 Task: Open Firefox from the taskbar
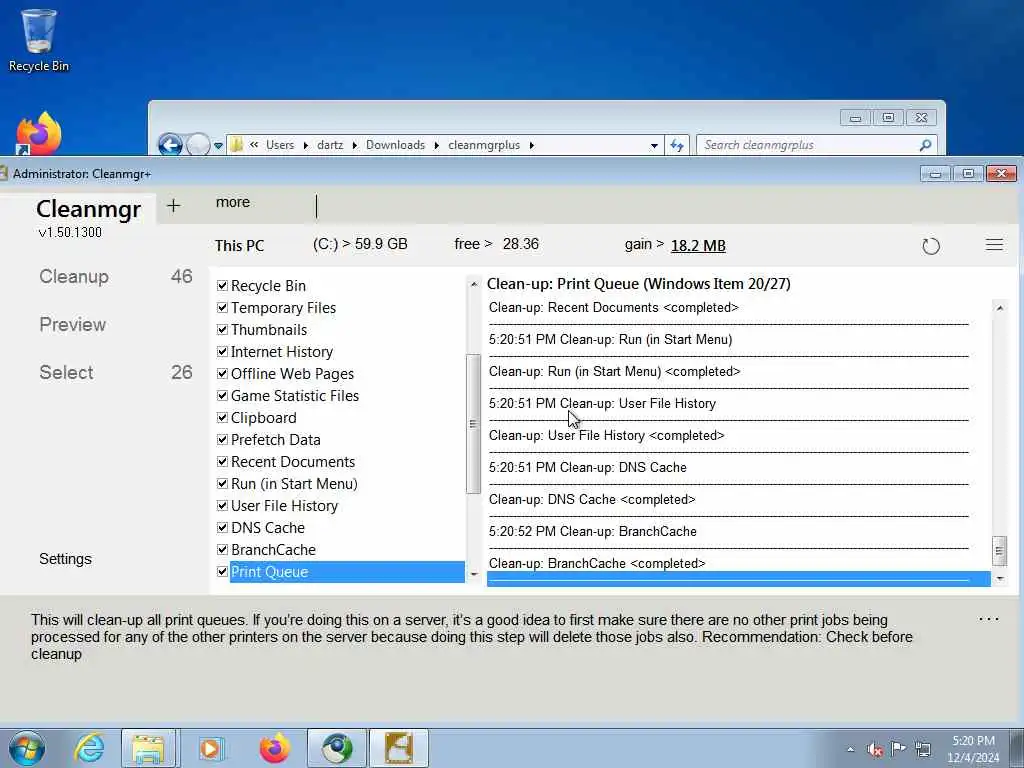274,748
